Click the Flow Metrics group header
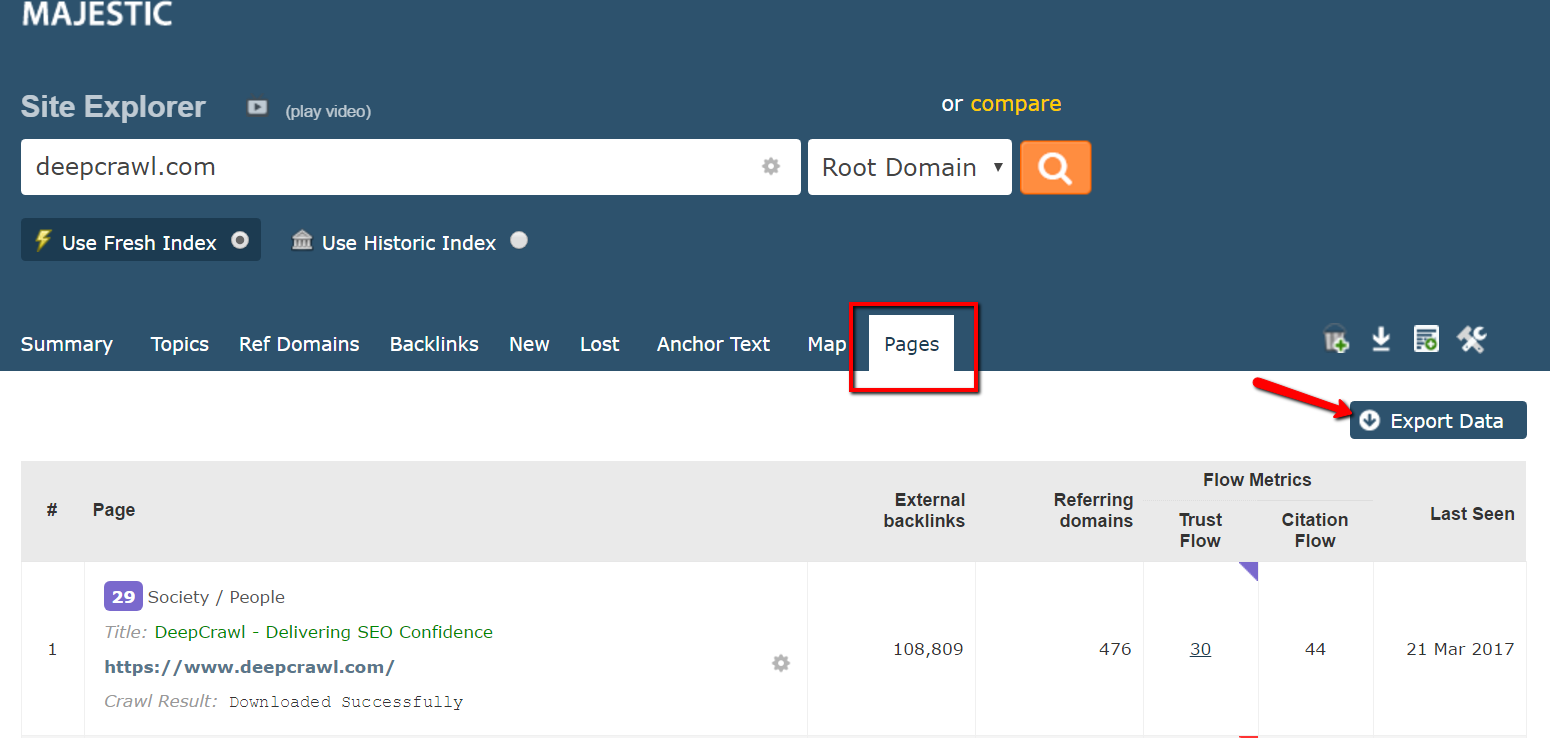1550x738 pixels. [x=1257, y=480]
